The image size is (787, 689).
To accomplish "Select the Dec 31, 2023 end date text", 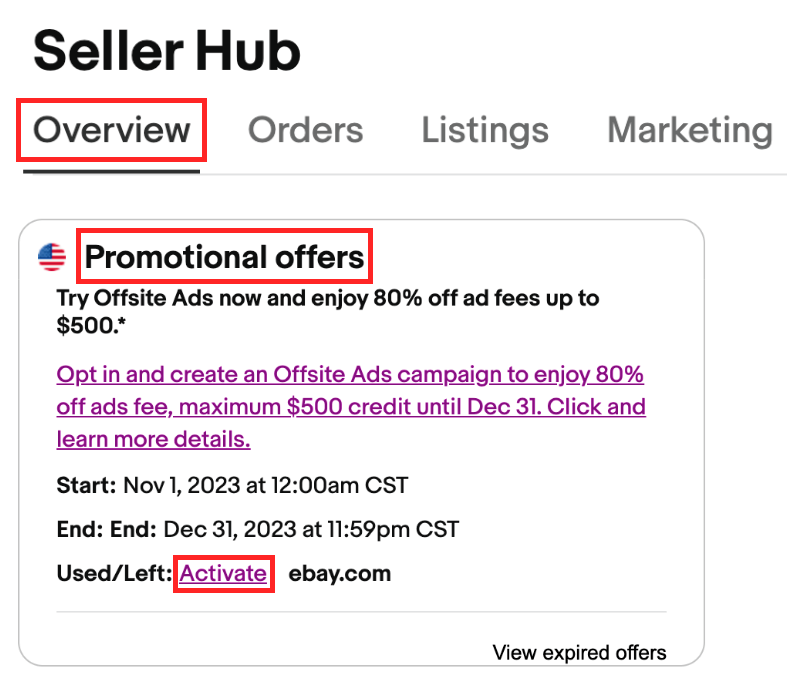I will 311,529.
